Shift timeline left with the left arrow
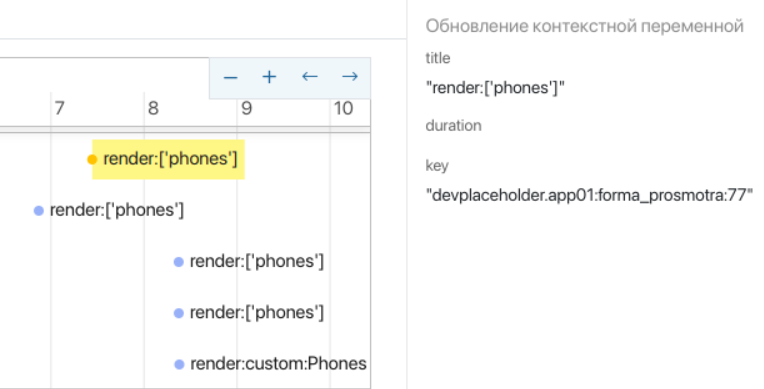The height and width of the screenshot is (389, 764). (310, 77)
